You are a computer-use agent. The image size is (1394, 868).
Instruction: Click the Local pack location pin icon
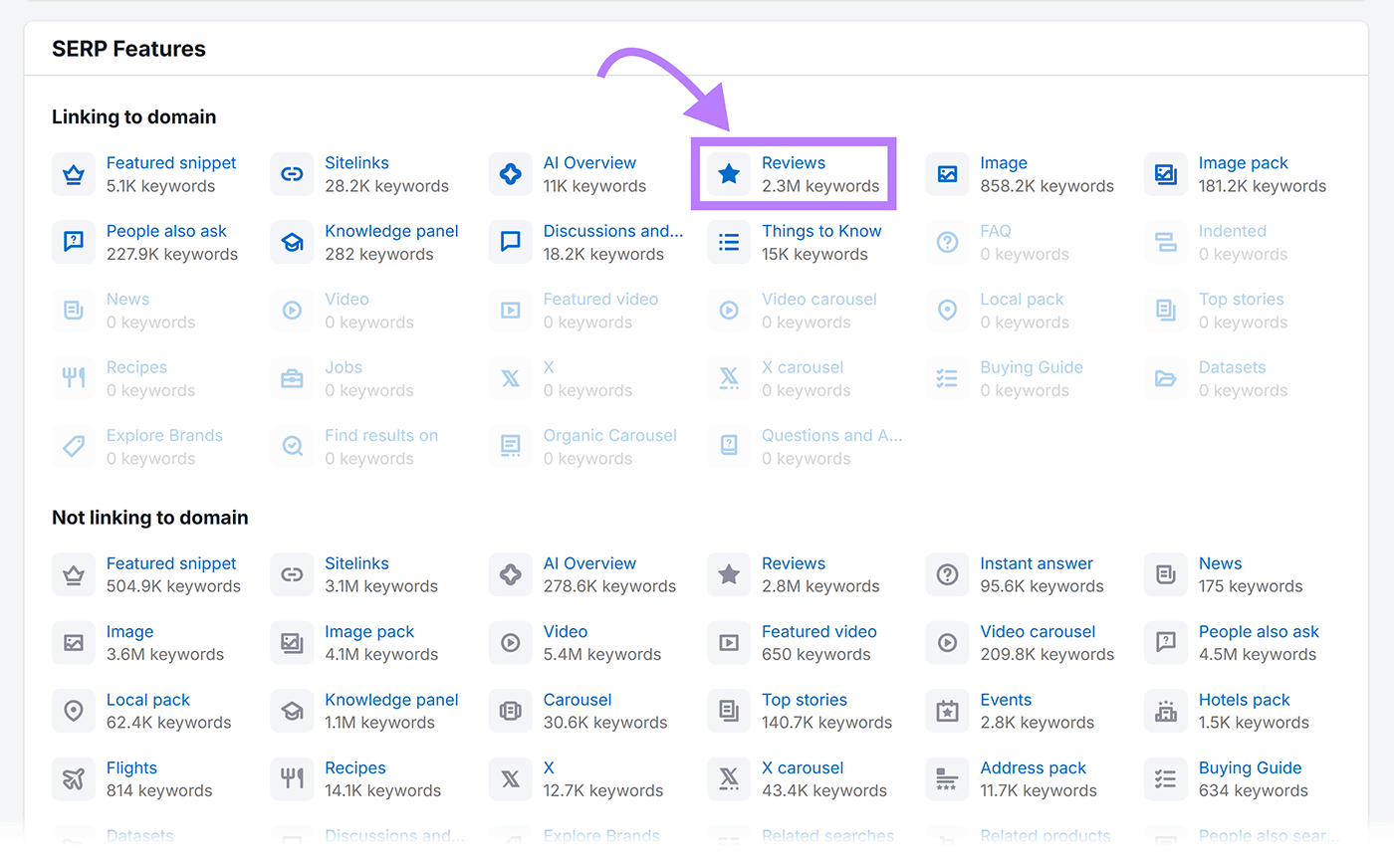[74, 711]
